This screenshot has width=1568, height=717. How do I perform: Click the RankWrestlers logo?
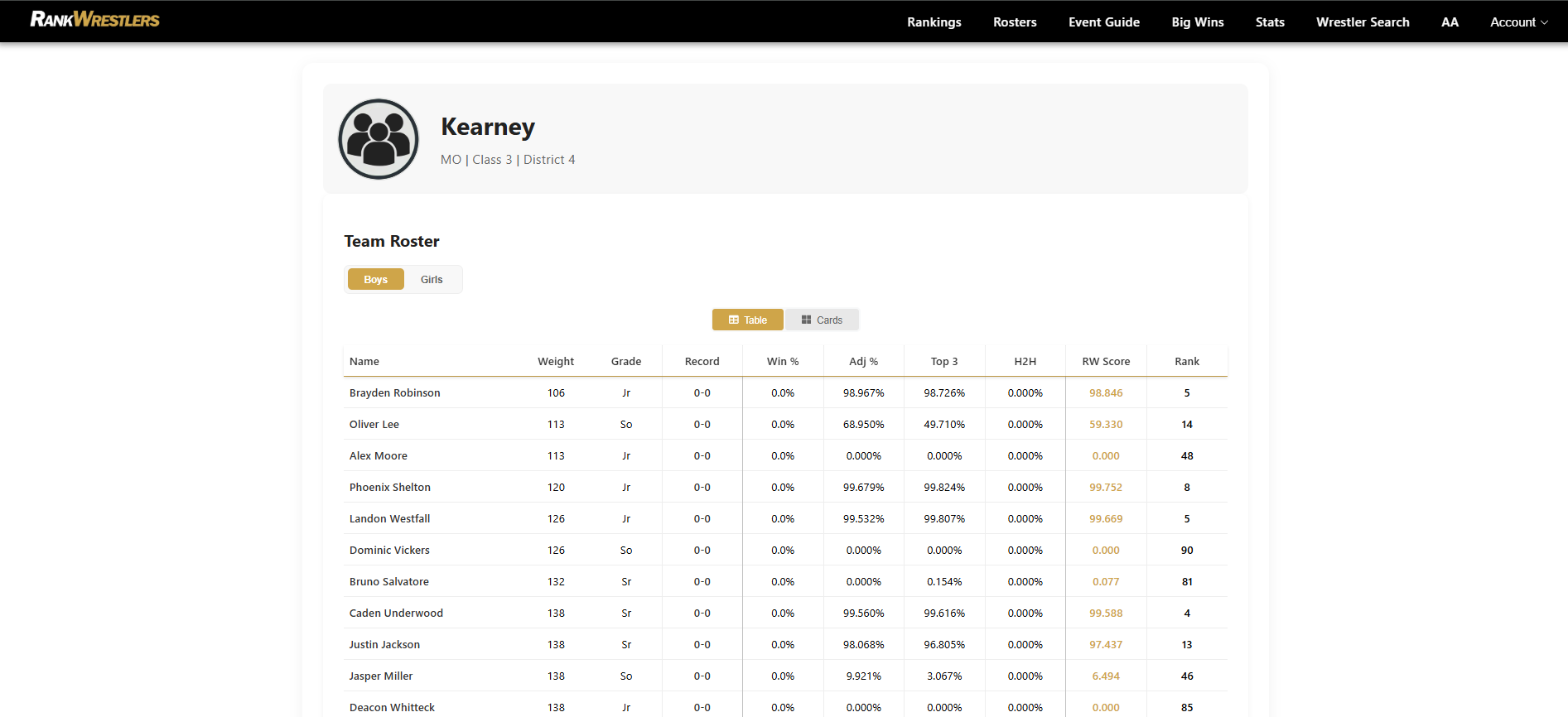tap(94, 20)
